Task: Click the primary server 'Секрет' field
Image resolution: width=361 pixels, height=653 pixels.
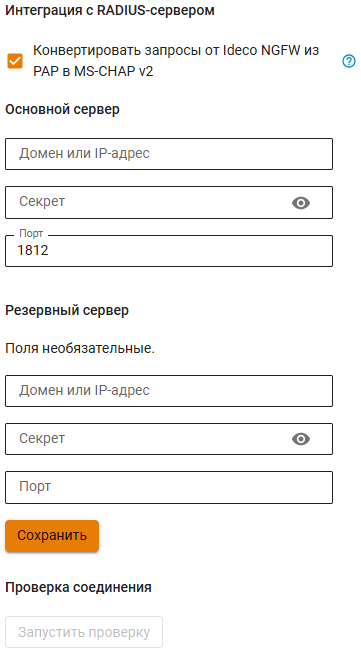Action: [x=169, y=202]
